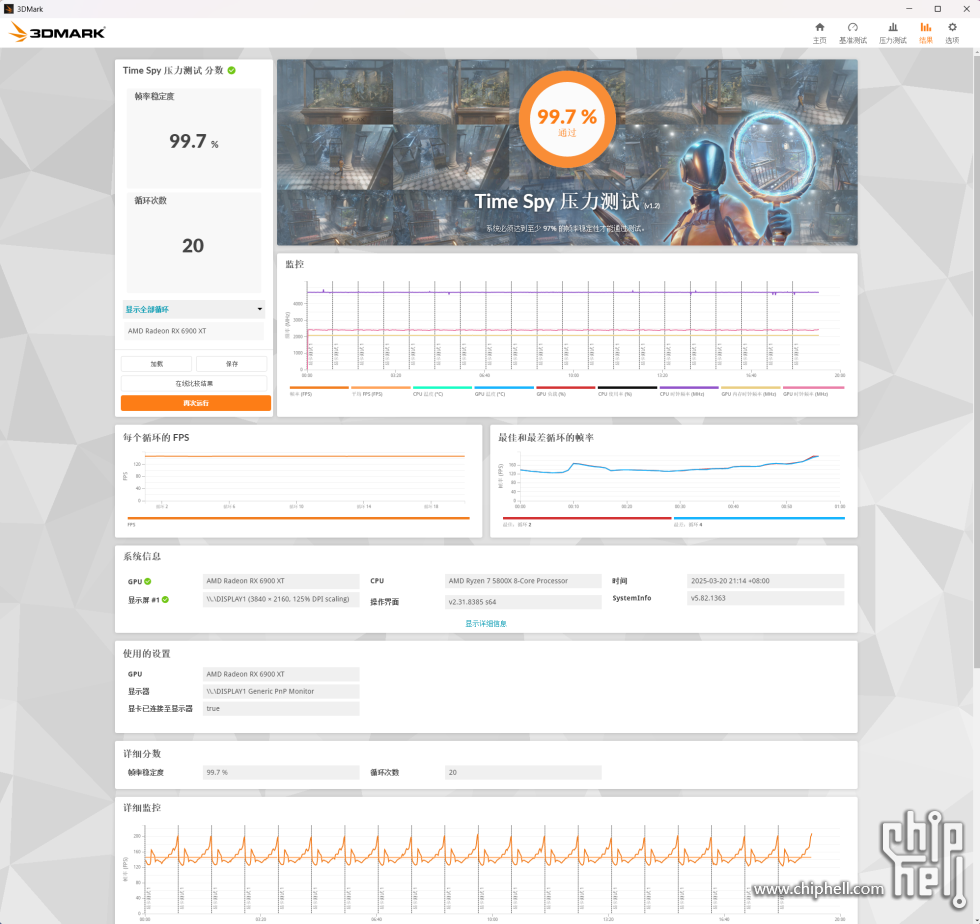Click the orange 再次运行 run again button
The width and height of the screenshot is (980, 924).
(x=196, y=403)
